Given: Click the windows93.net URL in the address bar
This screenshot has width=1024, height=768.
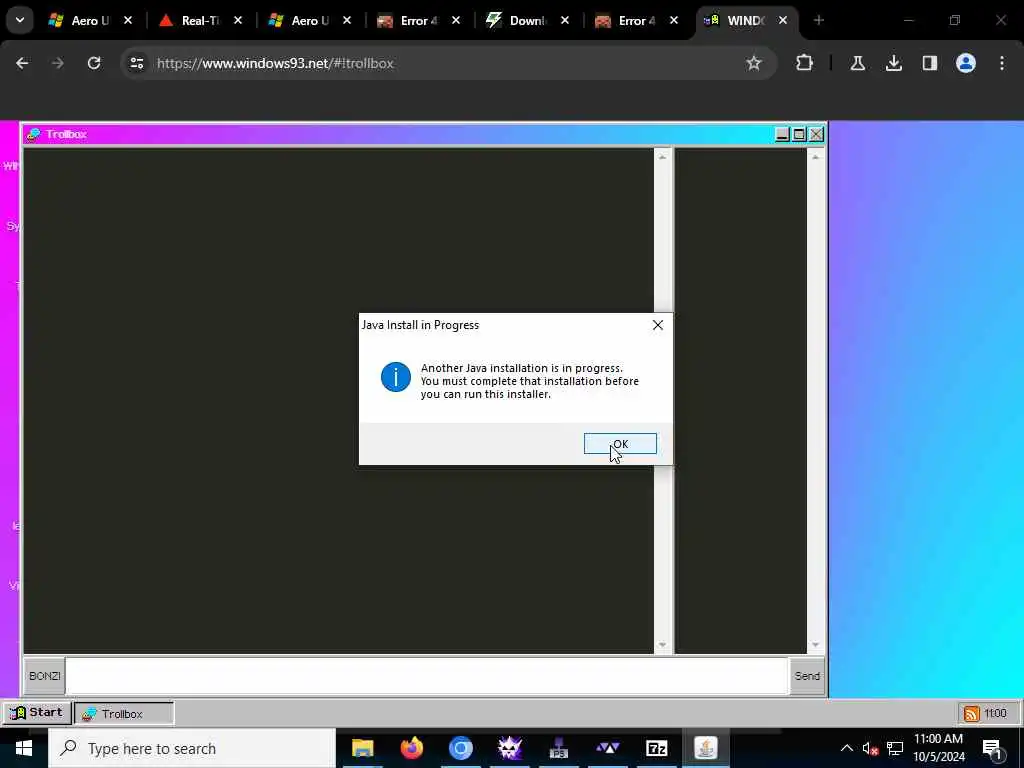Looking at the screenshot, I should 275,63.
